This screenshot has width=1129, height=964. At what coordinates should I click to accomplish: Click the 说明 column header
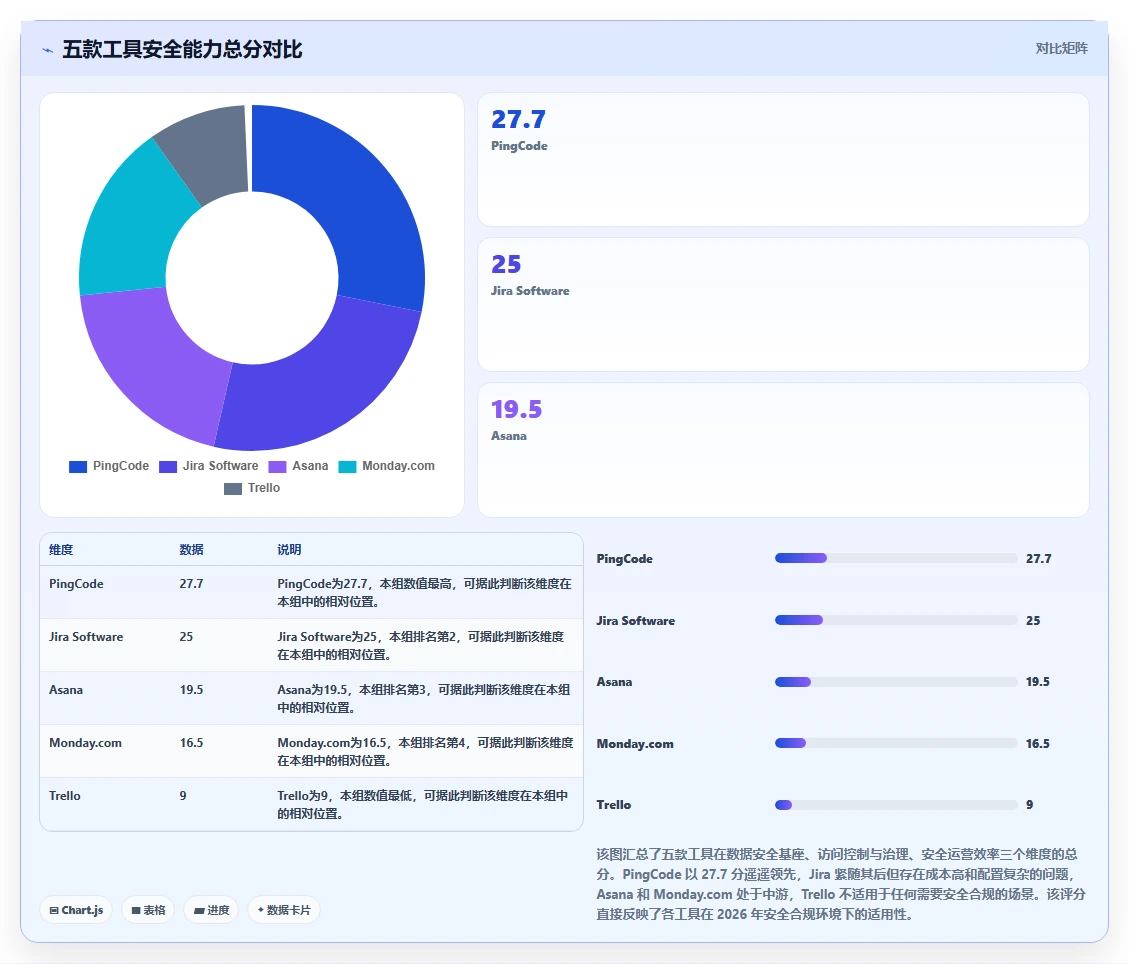pyautogui.click(x=289, y=549)
